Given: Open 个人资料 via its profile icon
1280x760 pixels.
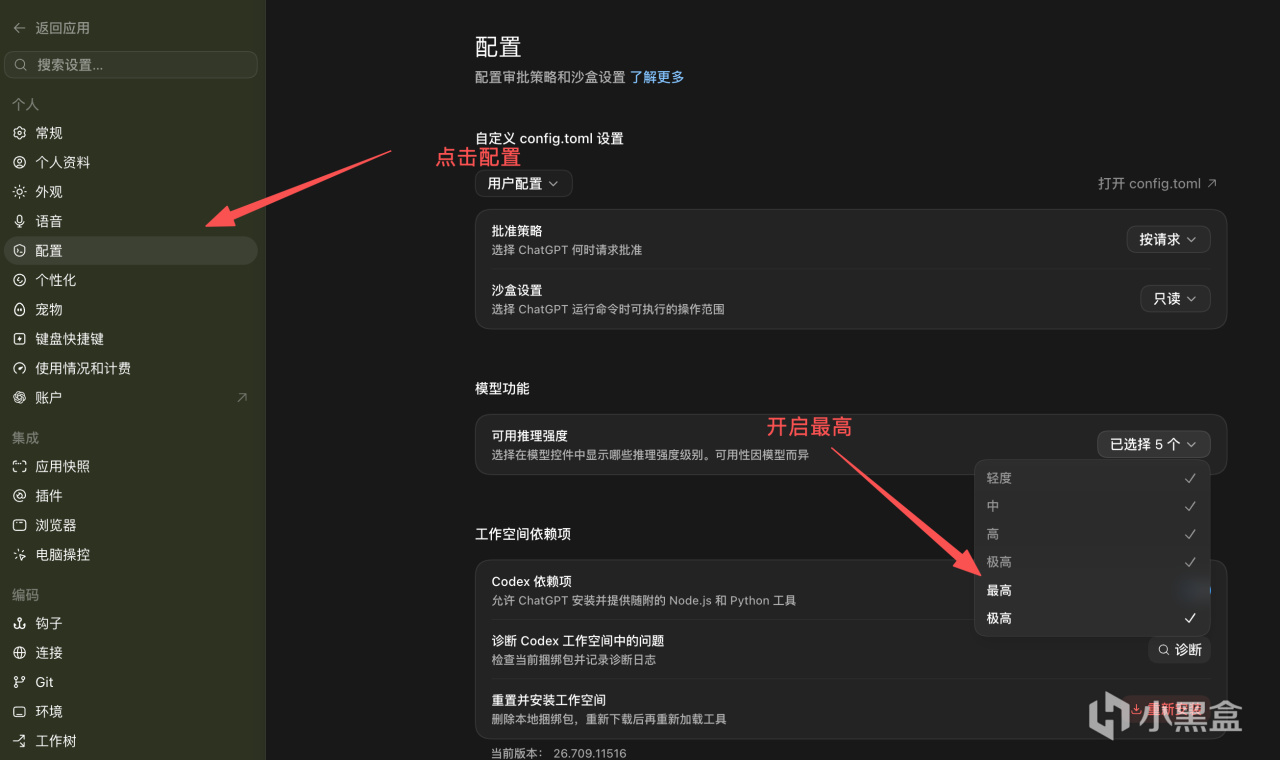Looking at the screenshot, I should tap(19, 162).
